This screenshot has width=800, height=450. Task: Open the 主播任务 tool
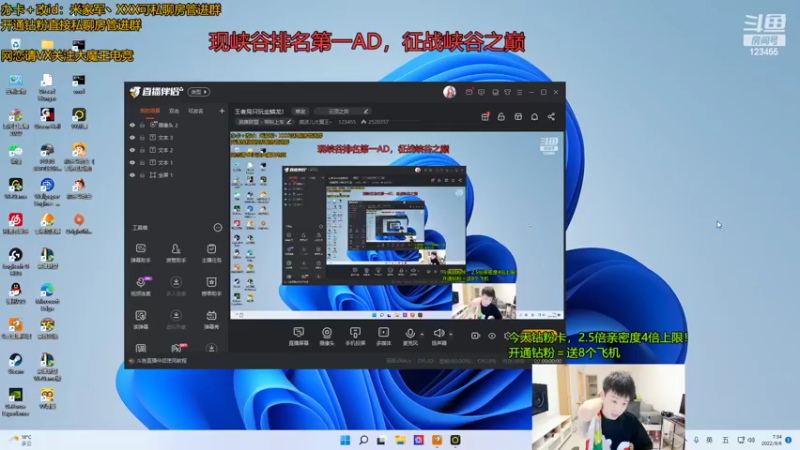[211, 253]
